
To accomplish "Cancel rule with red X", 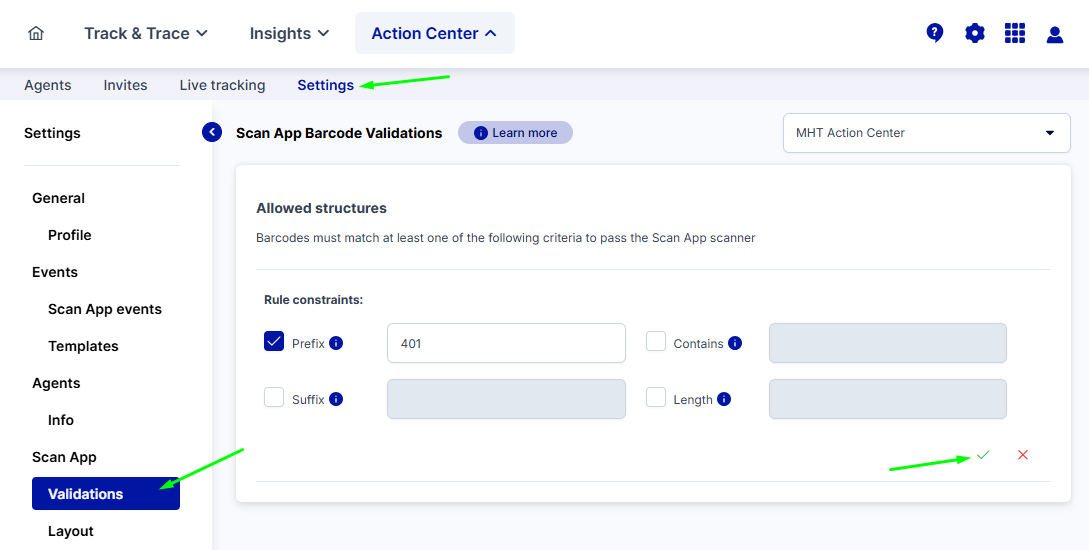I will 1023,455.
